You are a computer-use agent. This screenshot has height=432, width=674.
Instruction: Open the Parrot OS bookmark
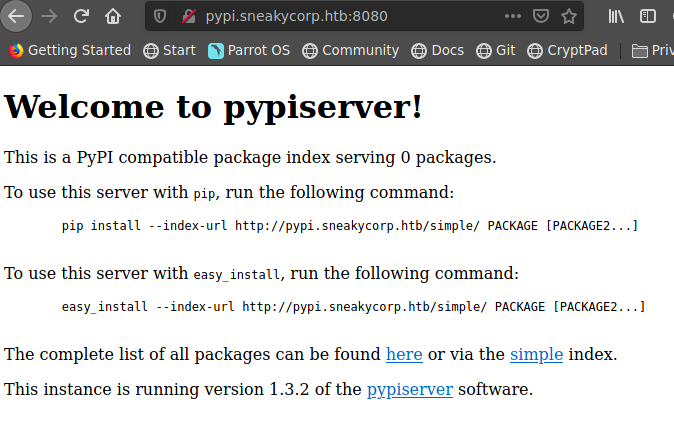[249, 50]
